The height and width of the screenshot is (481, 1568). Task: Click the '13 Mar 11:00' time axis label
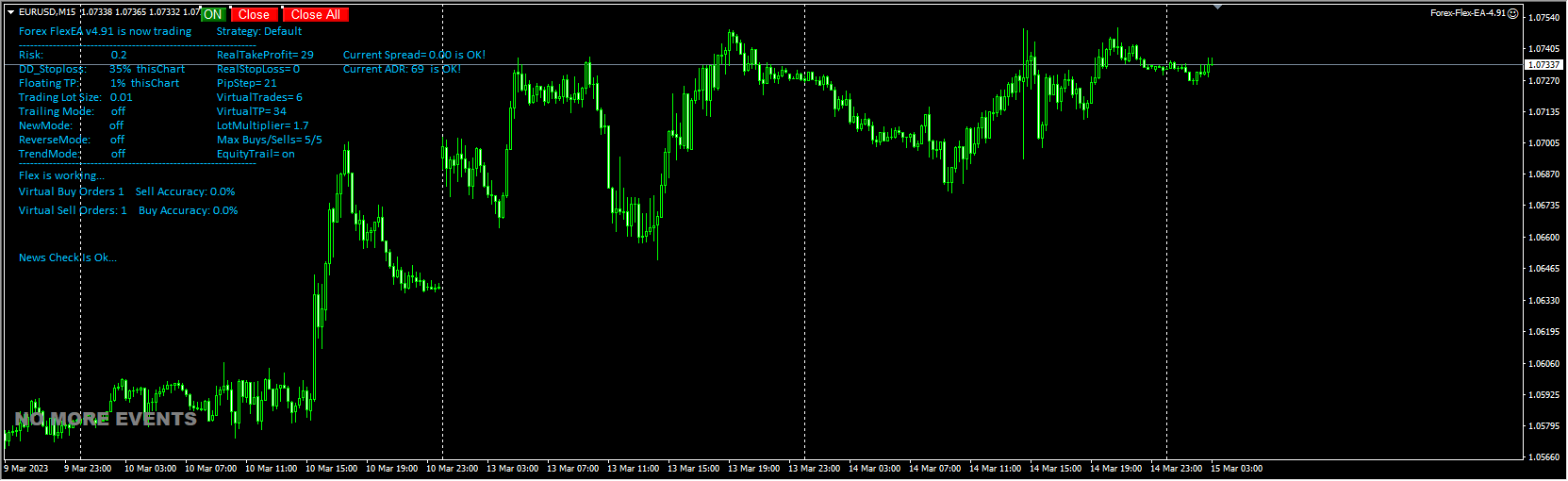coord(633,469)
